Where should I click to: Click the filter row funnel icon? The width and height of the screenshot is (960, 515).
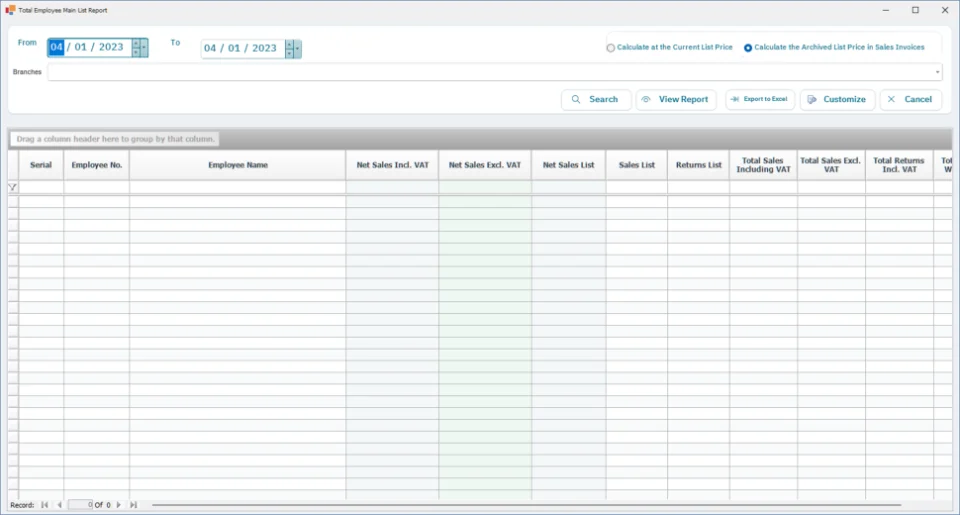tap(12, 187)
